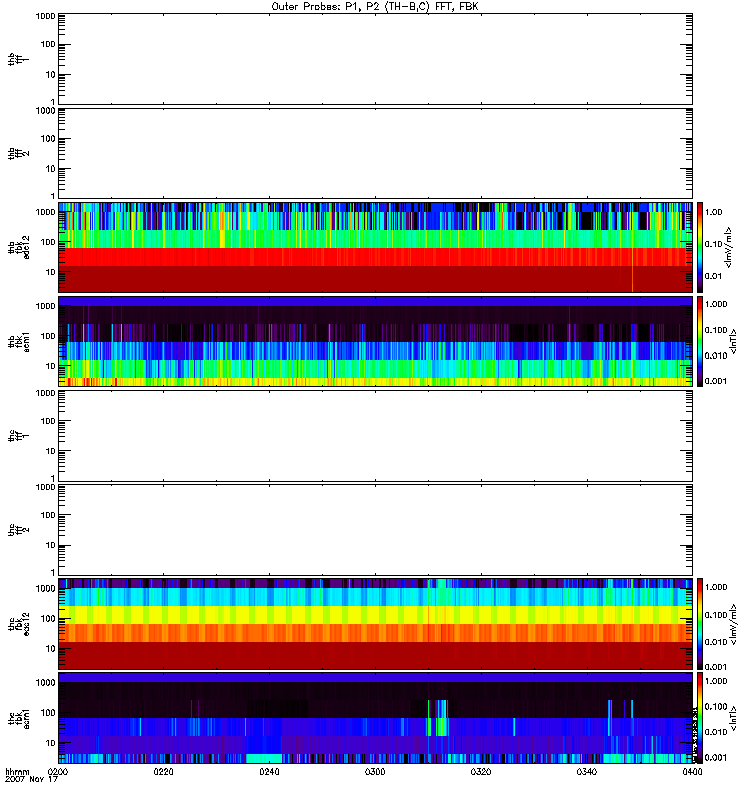Click the thb fbk scm1 spectrogram panel
Viewport: 750px width, 800px height.
point(375,341)
